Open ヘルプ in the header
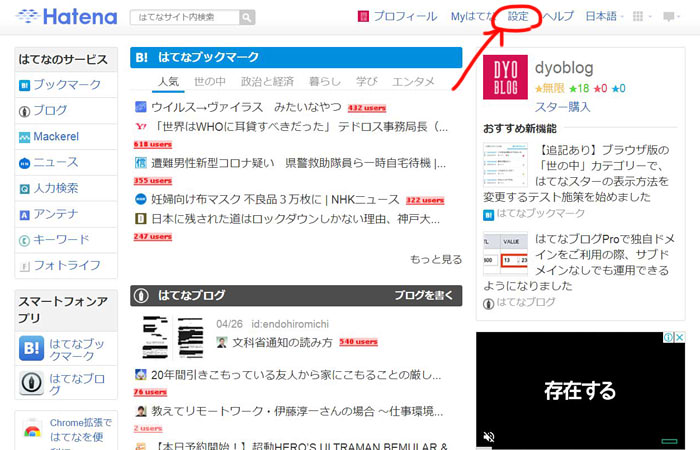 click(x=558, y=17)
